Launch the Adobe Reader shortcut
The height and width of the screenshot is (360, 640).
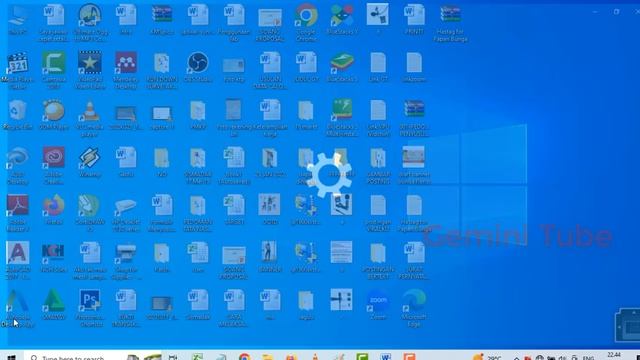point(18,213)
